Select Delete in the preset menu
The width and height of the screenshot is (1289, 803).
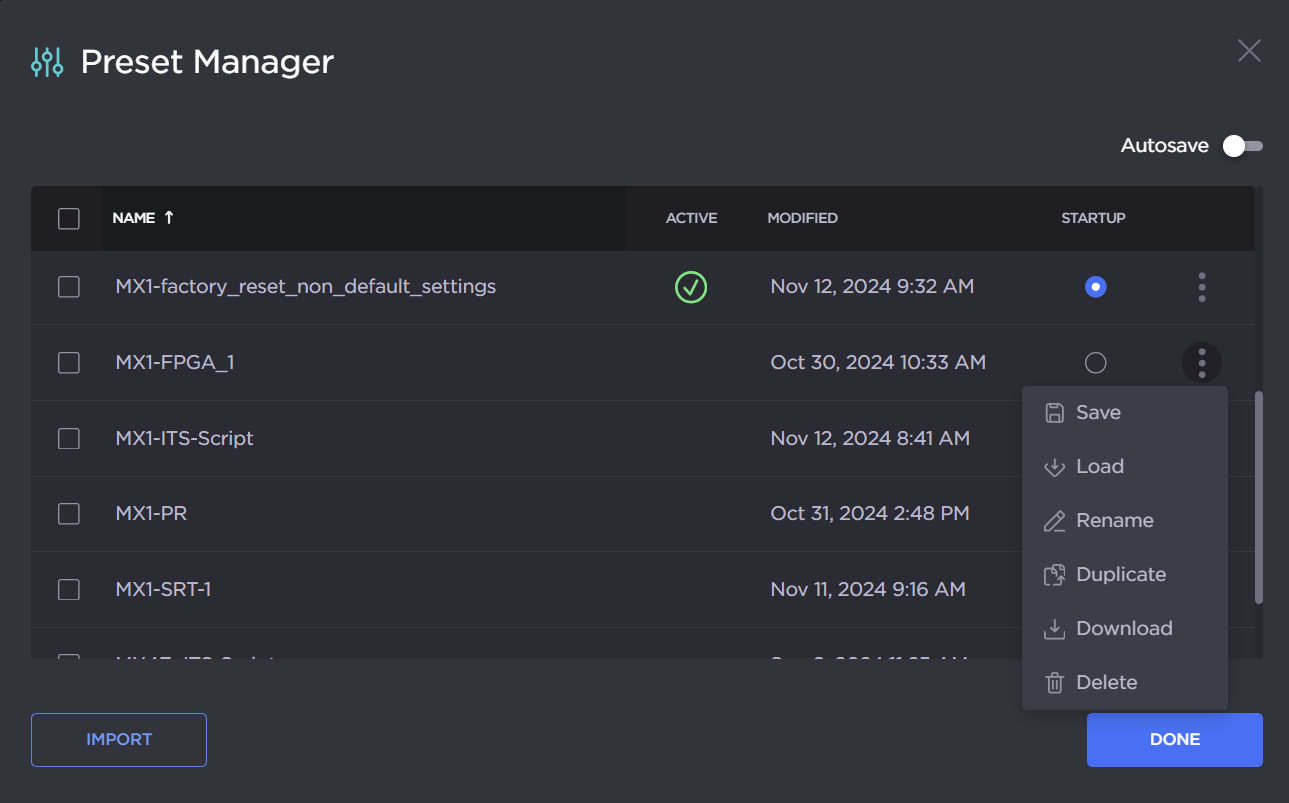pos(1106,683)
